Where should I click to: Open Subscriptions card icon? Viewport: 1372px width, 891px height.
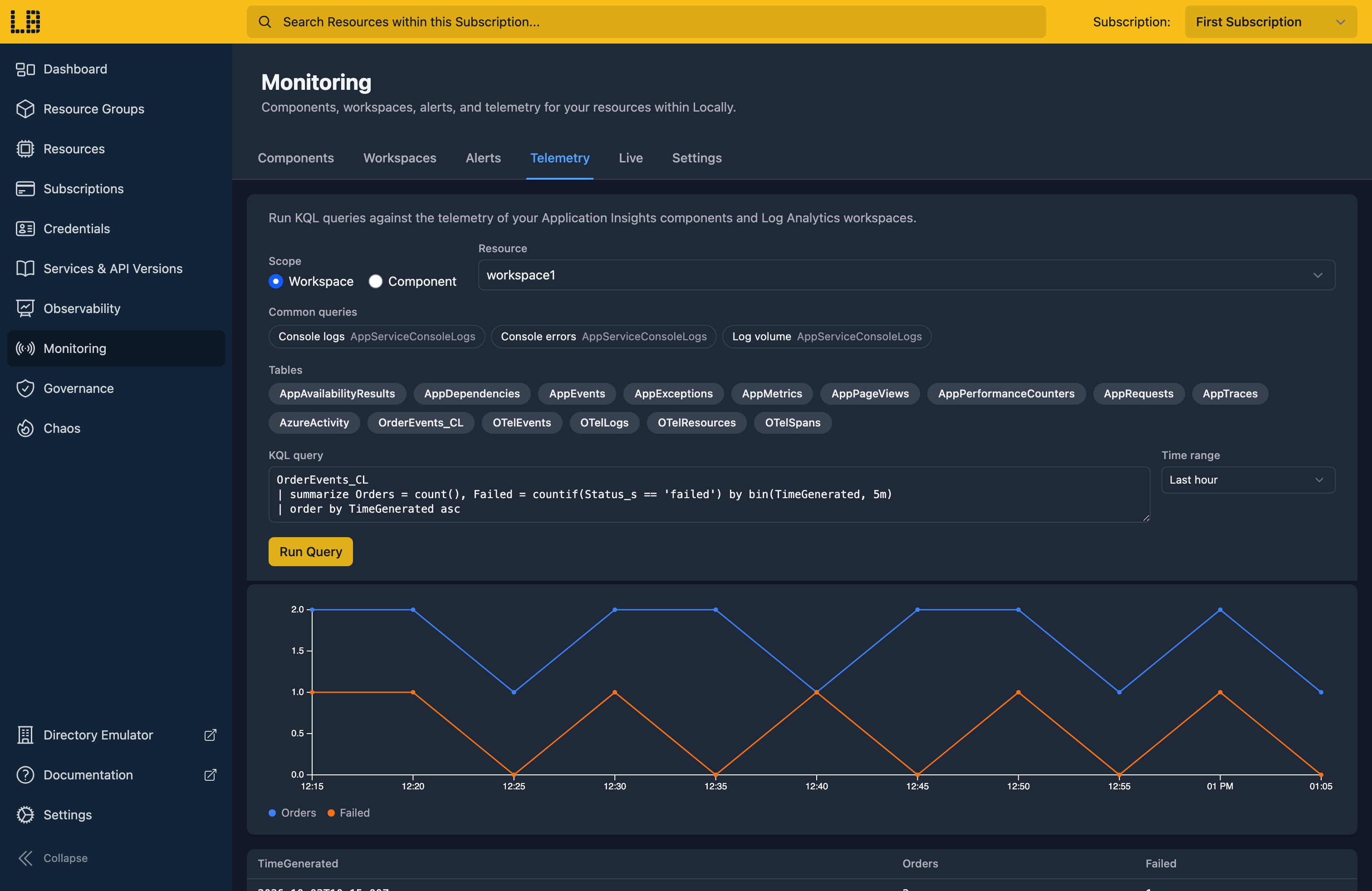(25, 188)
